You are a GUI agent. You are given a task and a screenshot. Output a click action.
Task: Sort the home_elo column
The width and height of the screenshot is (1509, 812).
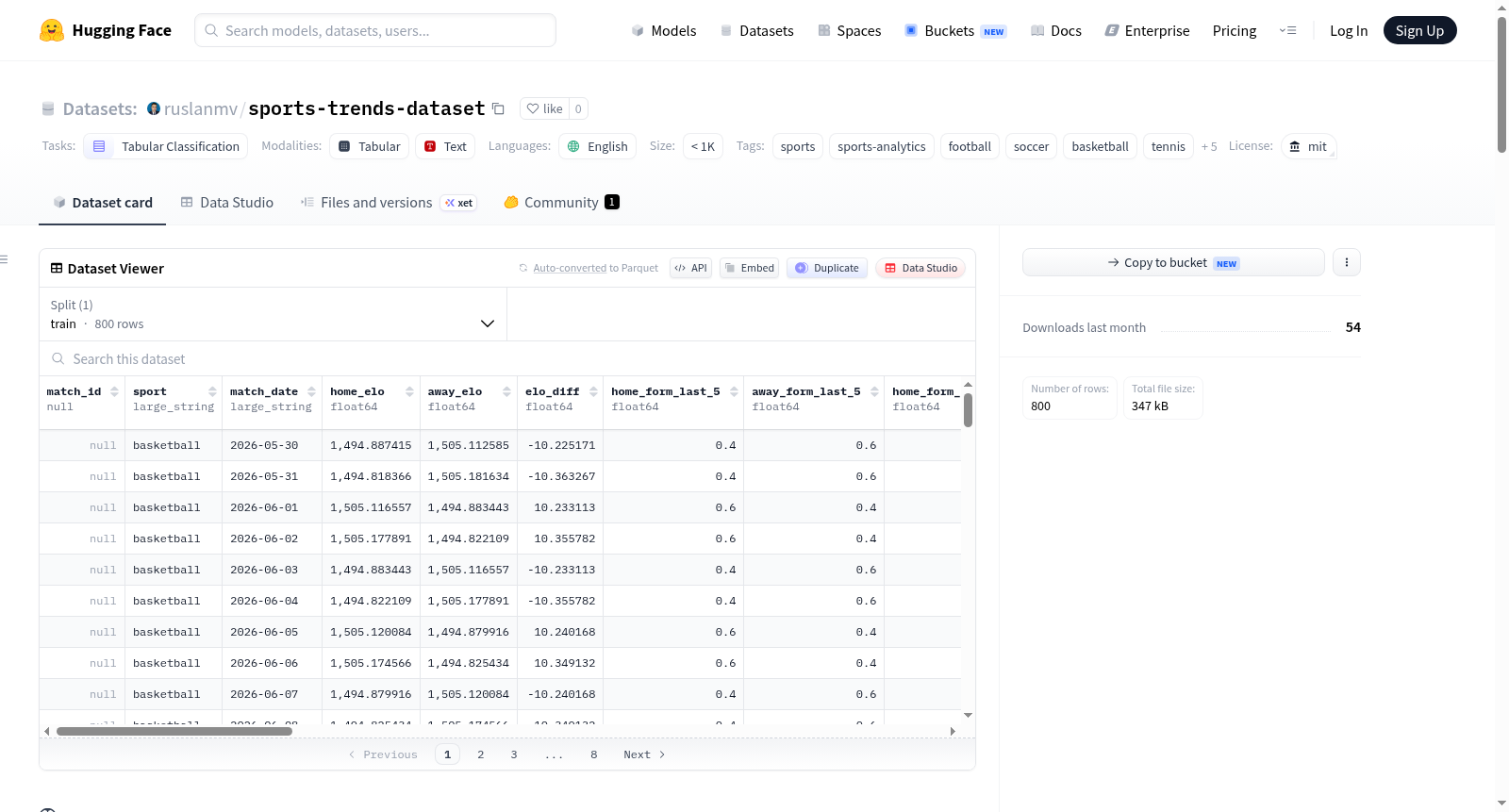coord(409,391)
